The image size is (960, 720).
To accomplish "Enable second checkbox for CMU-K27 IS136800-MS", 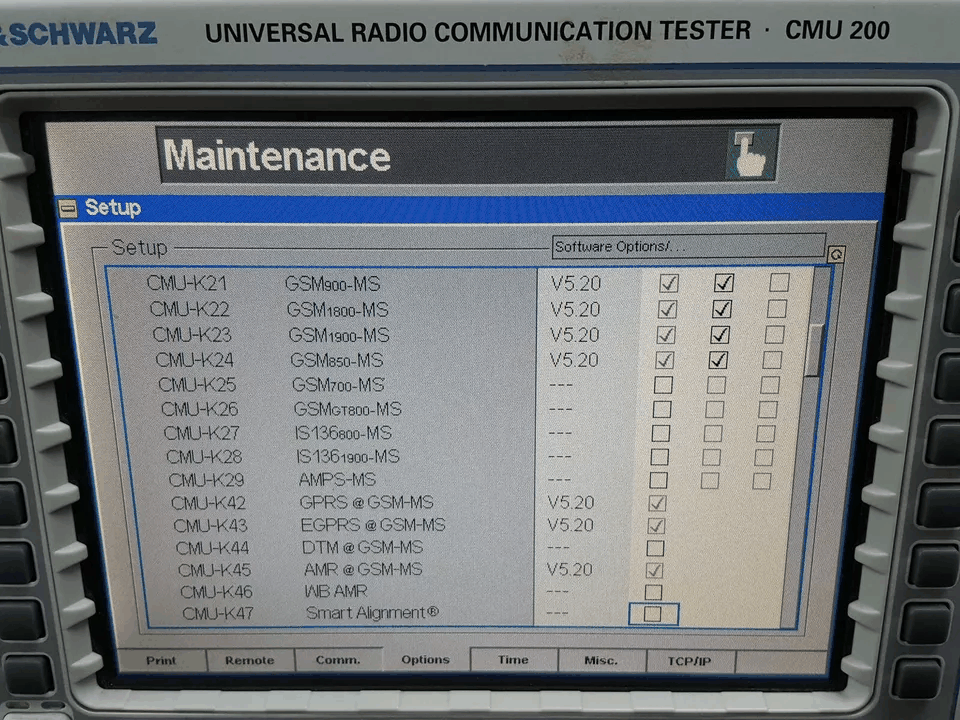I will (713, 433).
